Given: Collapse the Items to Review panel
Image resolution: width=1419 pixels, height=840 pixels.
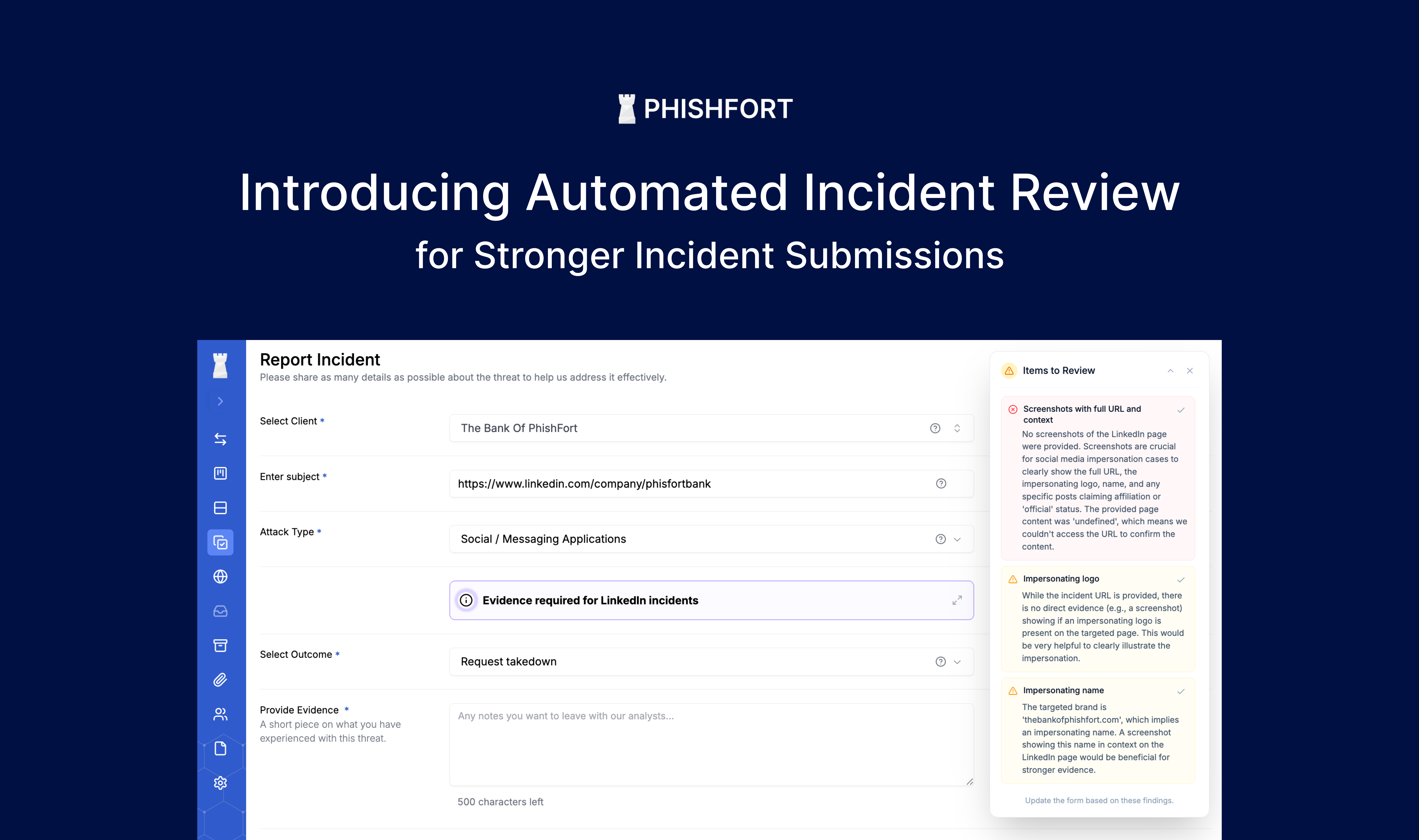Looking at the screenshot, I should coord(1171,371).
